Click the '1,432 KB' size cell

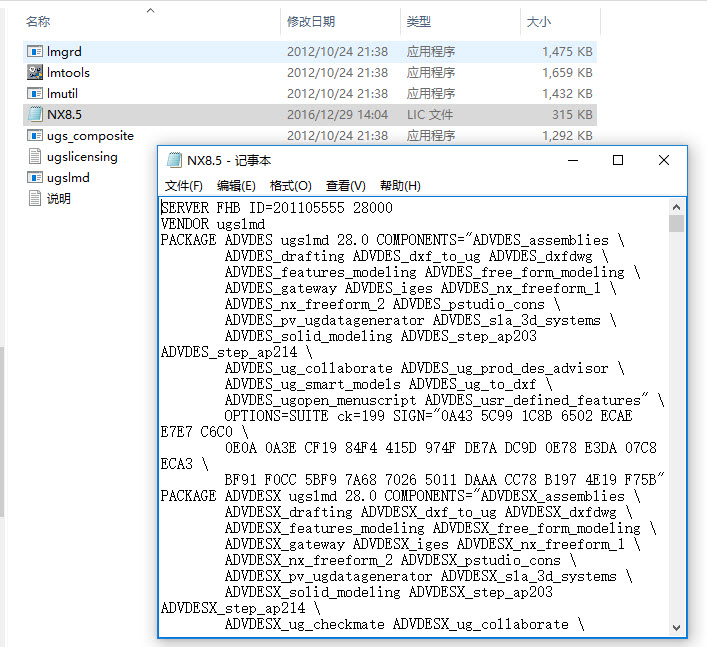[567, 93]
